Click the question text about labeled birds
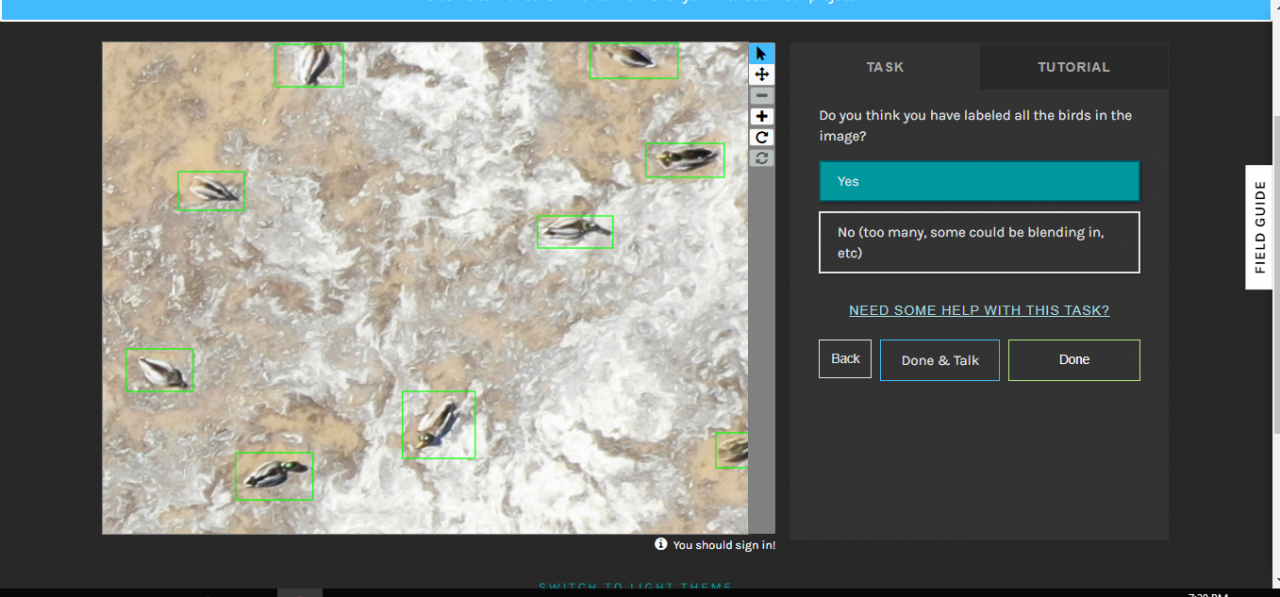1280x597 pixels. click(975, 125)
